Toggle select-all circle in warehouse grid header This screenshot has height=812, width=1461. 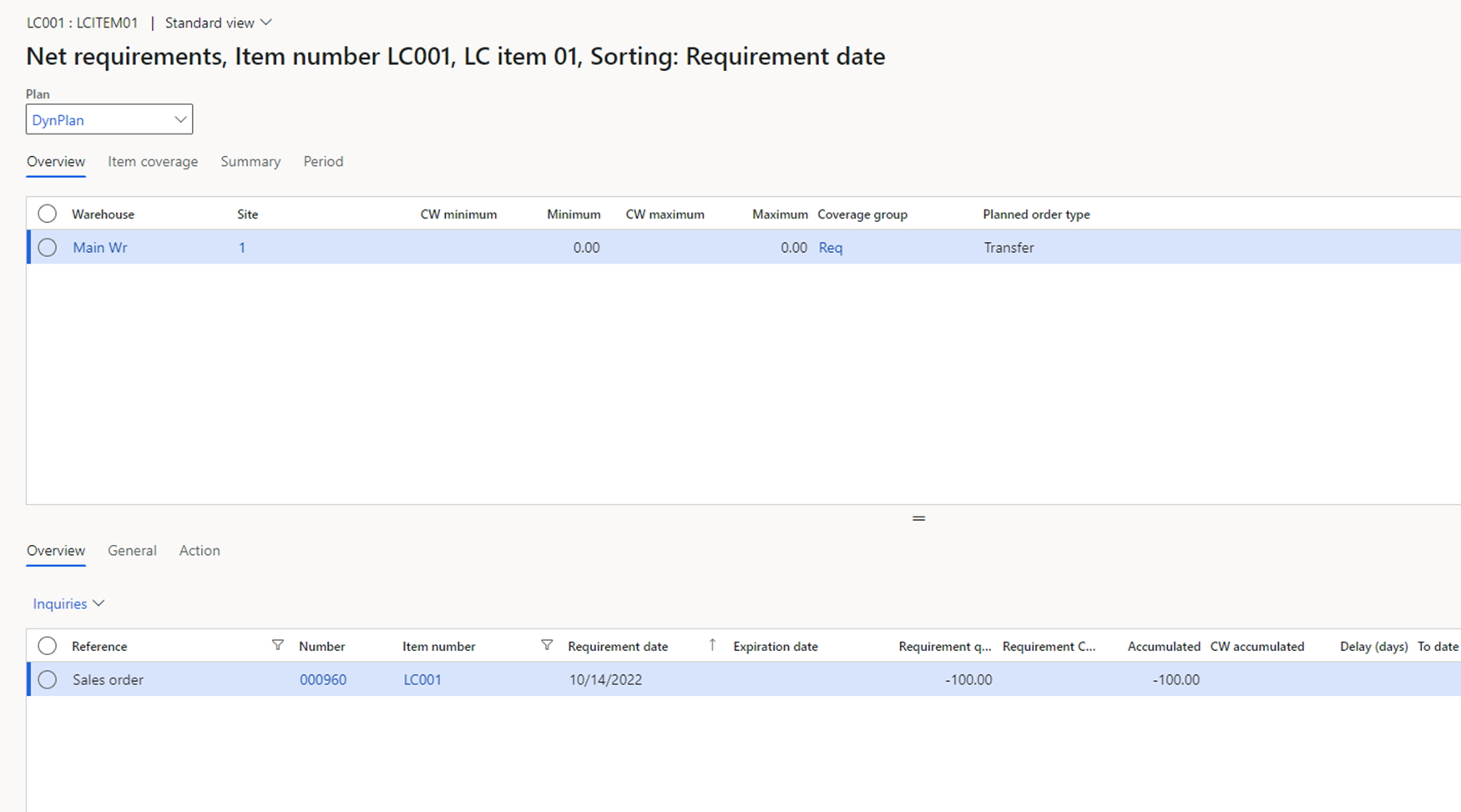click(x=48, y=214)
